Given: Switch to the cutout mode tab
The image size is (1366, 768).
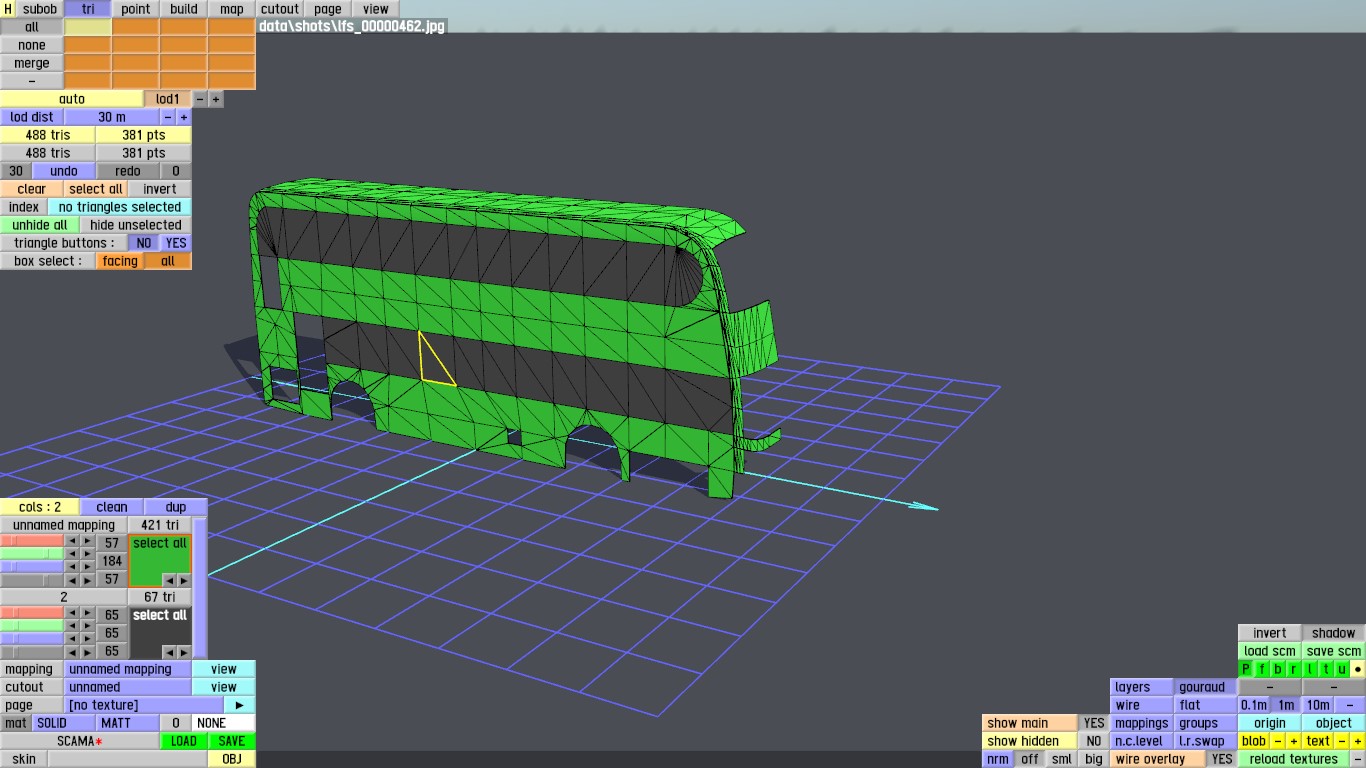Looking at the screenshot, I should pos(280,9).
